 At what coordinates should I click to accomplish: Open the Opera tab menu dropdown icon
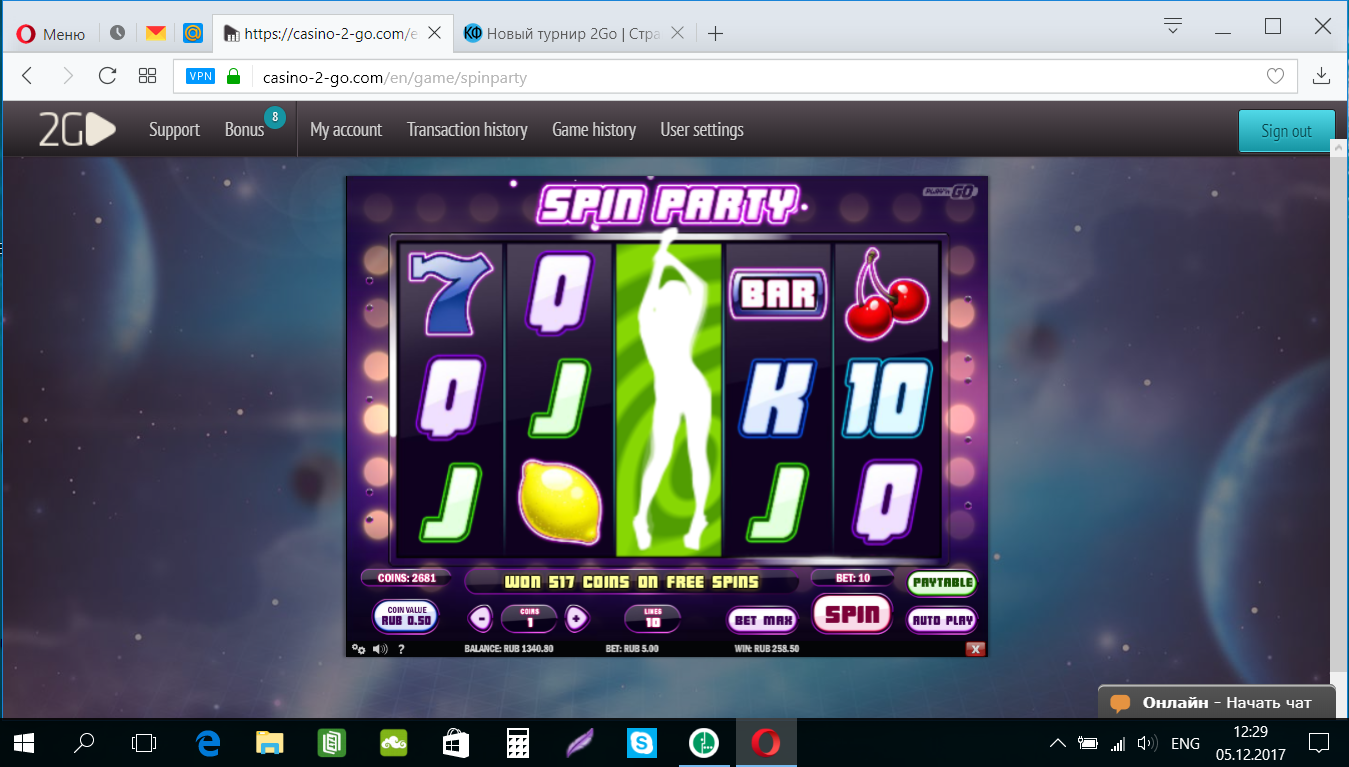[1174, 26]
